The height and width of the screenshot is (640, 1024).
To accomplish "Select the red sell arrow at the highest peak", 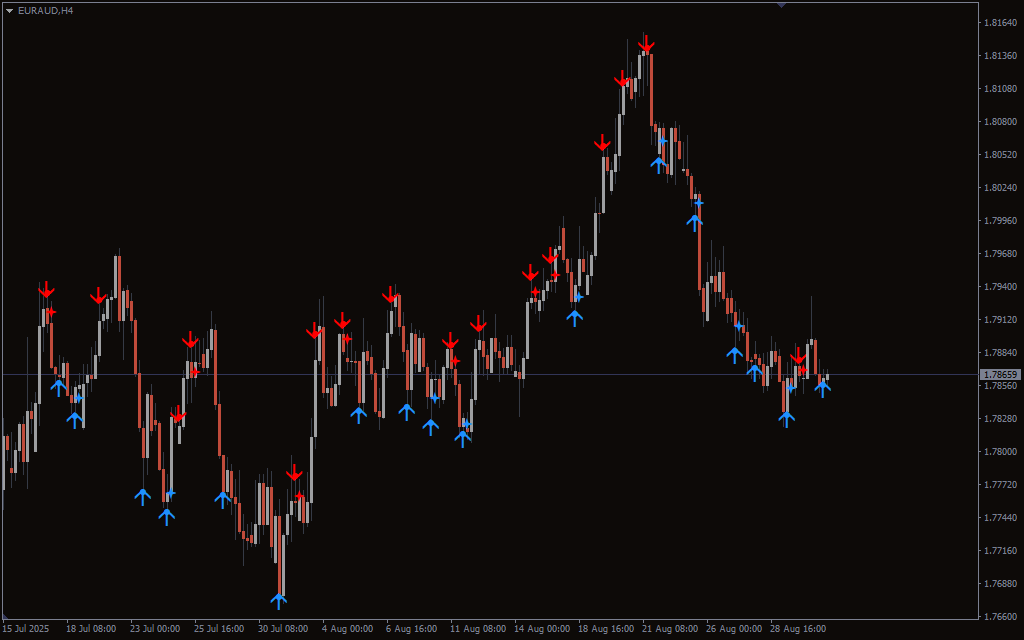I will [x=646, y=45].
